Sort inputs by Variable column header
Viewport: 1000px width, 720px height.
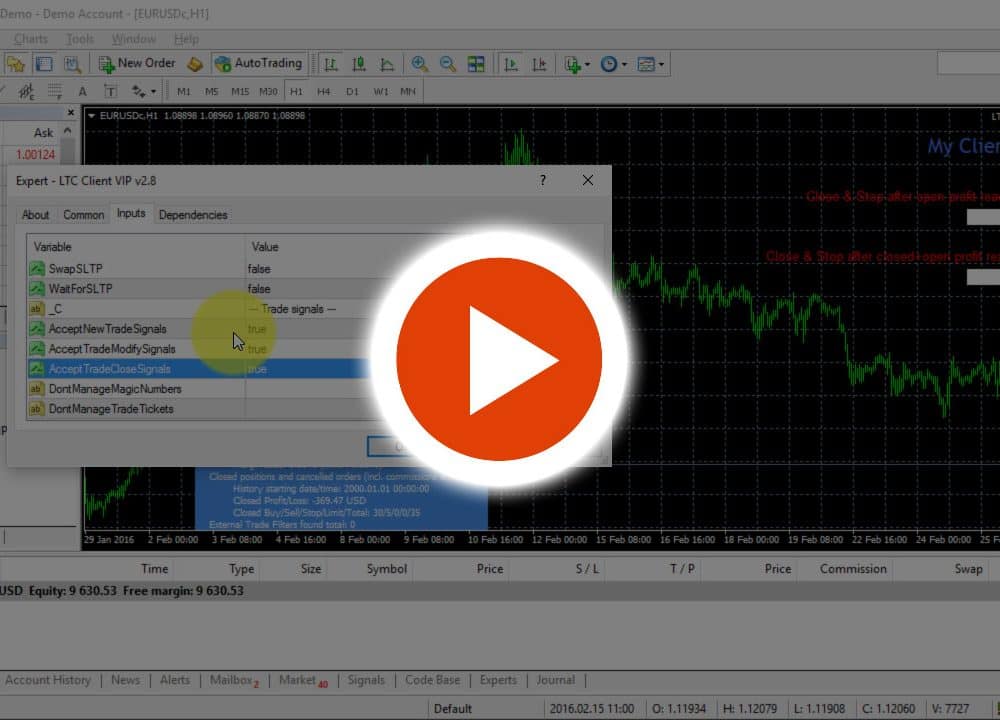pyautogui.click(x=136, y=247)
